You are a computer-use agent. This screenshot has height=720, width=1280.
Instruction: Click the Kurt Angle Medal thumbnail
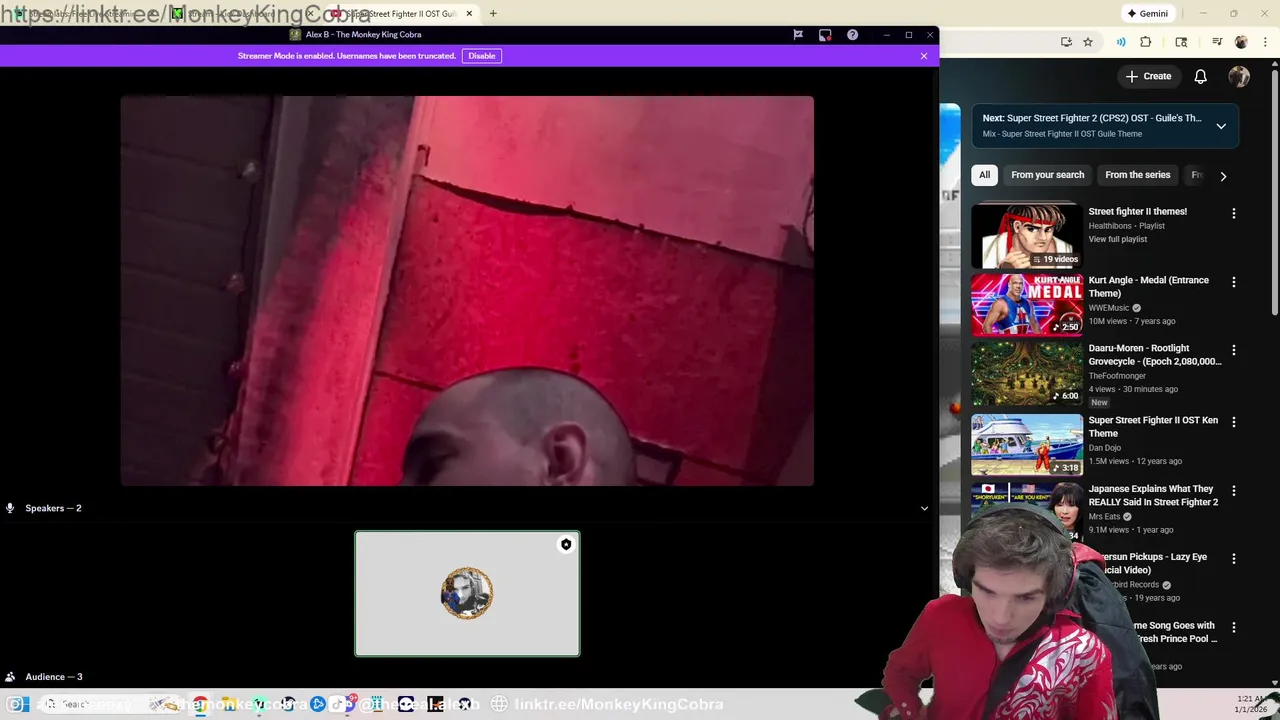1027,305
